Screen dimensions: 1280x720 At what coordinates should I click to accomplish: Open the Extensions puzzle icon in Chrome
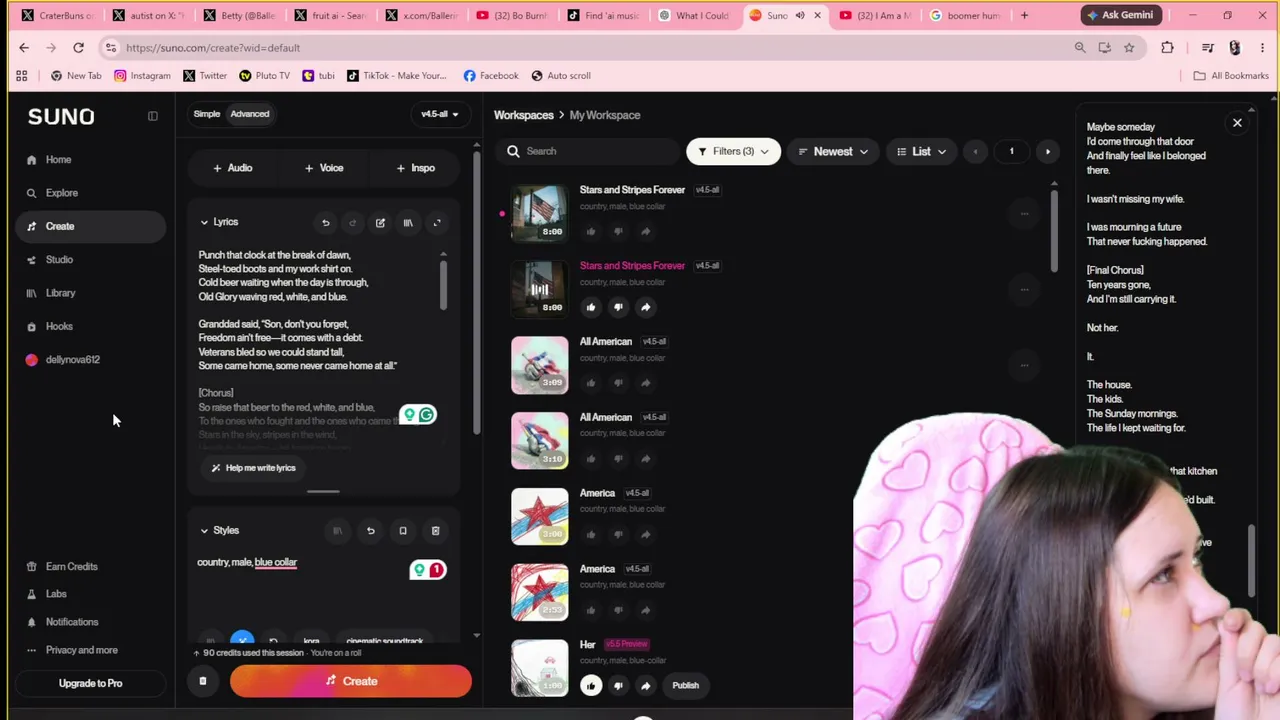1167,47
